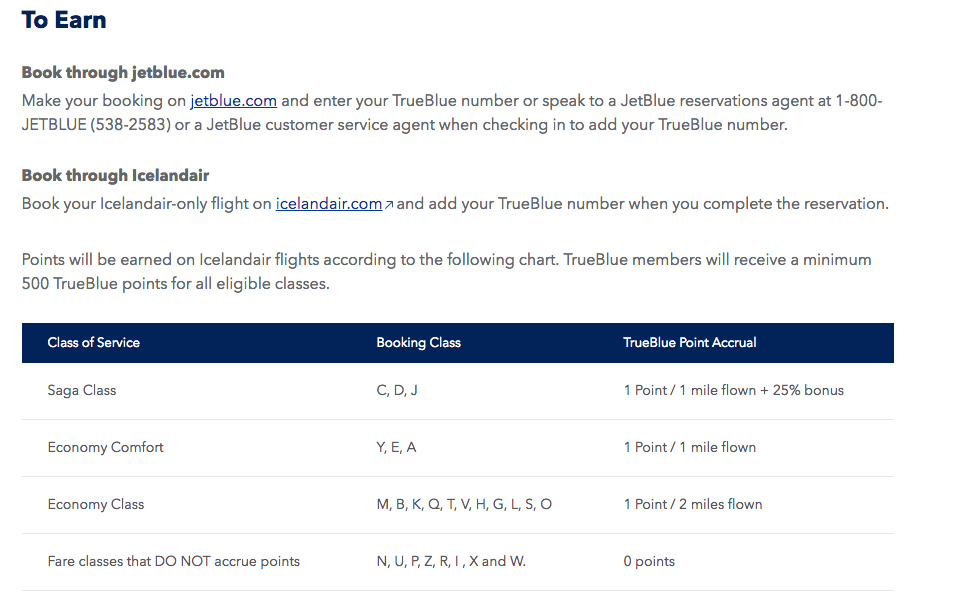The image size is (961, 595).
Task: Click the "C, D, J" booking class cell
Action: 397,390
